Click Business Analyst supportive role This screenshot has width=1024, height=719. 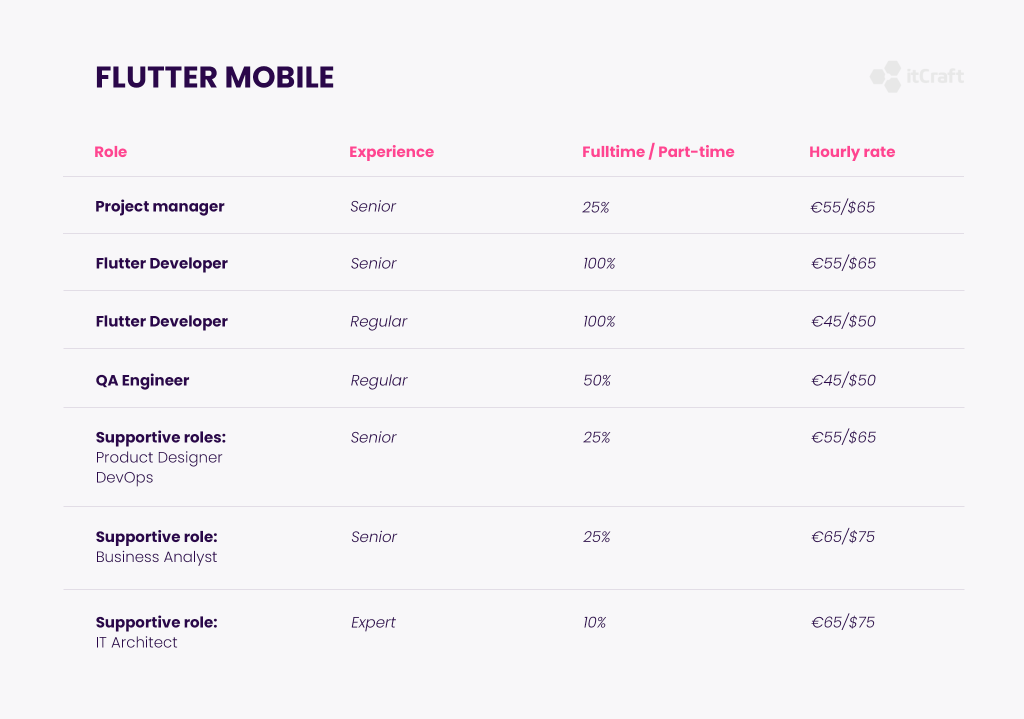pyautogui.click(x=156, y=557)
